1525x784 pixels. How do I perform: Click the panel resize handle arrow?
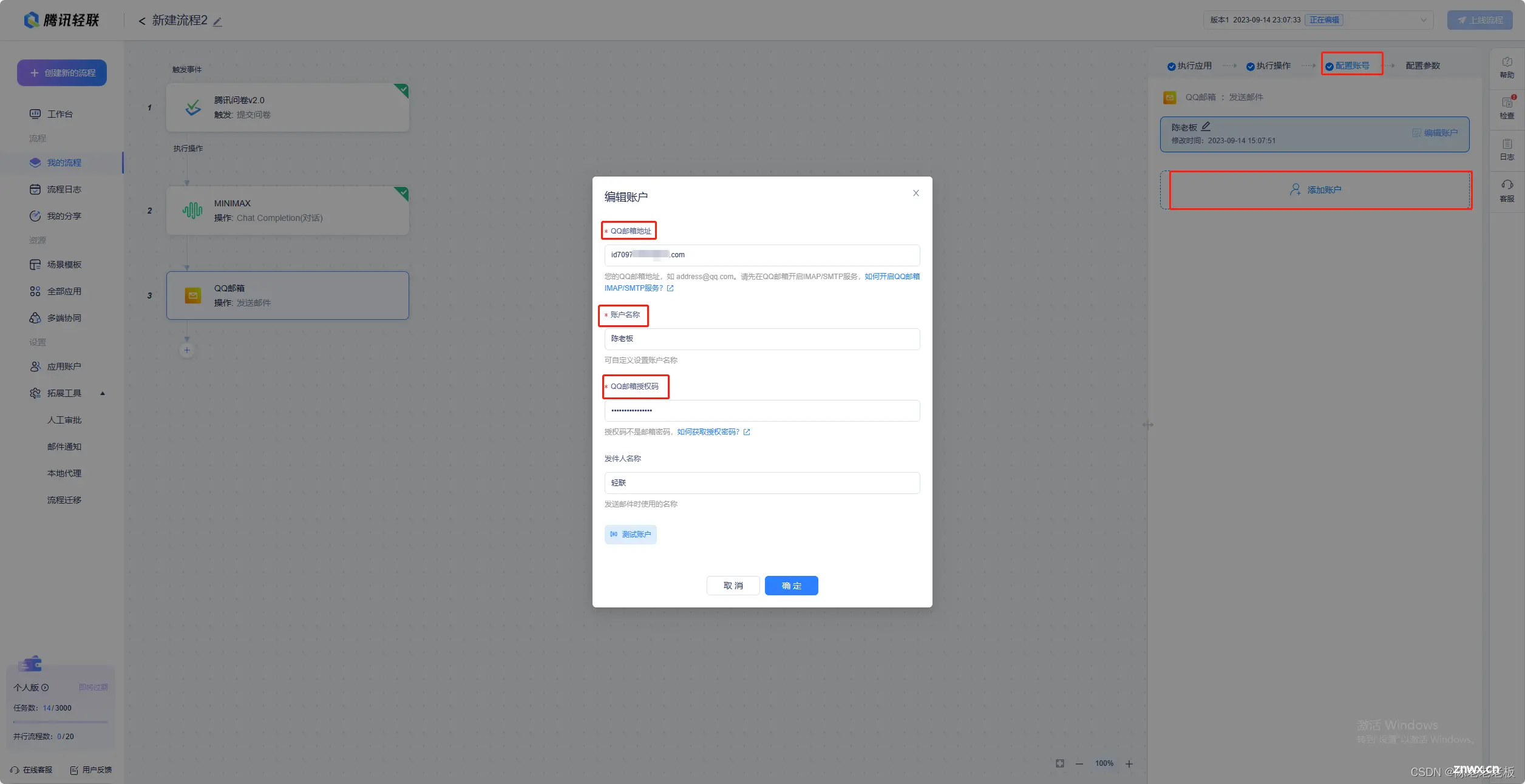[x=1147, y=425]
